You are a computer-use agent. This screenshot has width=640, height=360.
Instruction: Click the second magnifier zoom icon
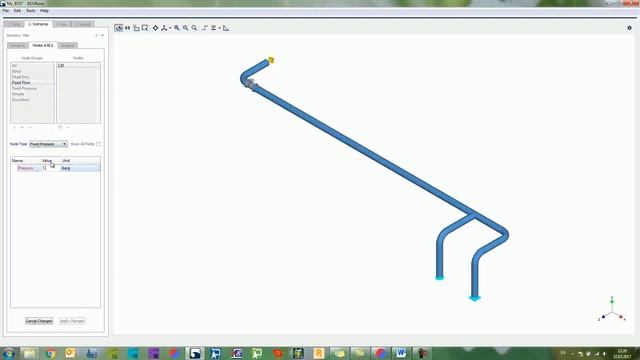coord(185,28)
